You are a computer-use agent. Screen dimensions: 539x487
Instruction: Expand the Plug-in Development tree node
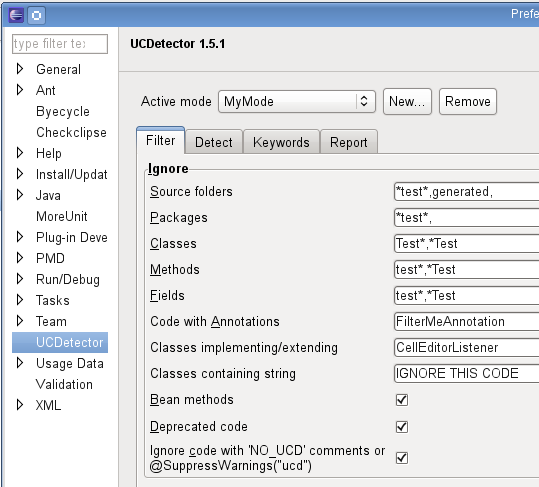click(x=20, y=236)
